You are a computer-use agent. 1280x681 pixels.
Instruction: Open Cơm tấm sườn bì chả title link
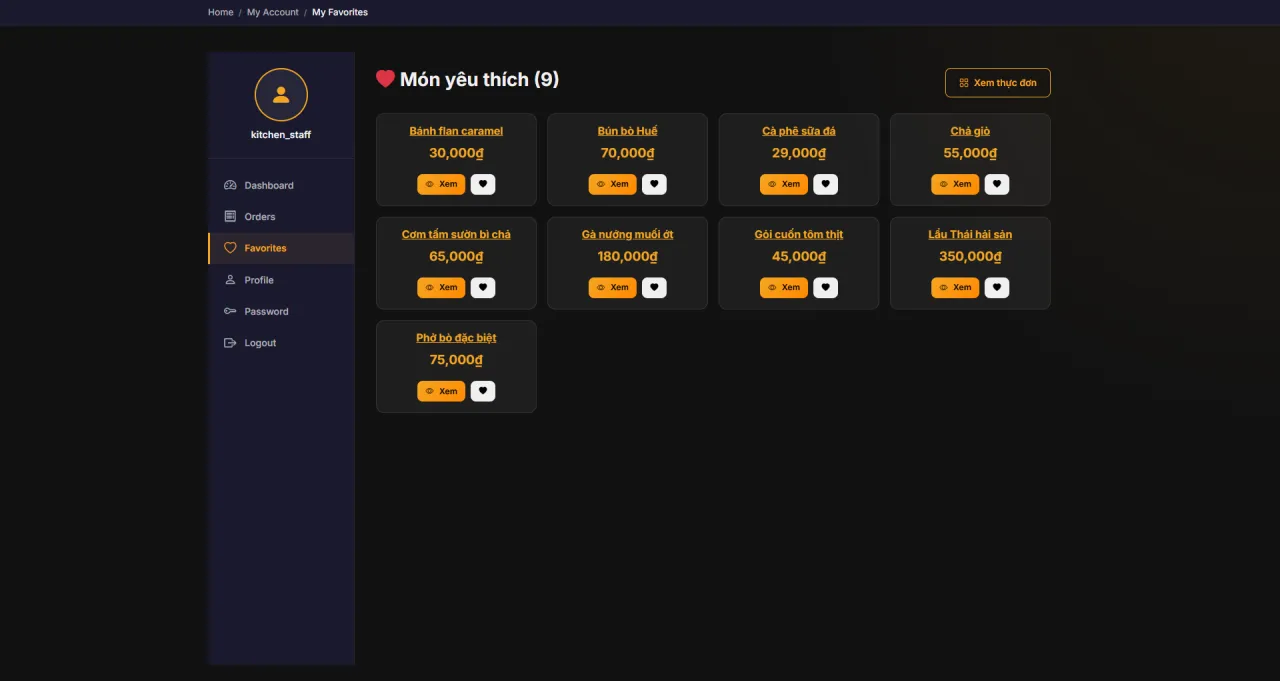(456, 234)
